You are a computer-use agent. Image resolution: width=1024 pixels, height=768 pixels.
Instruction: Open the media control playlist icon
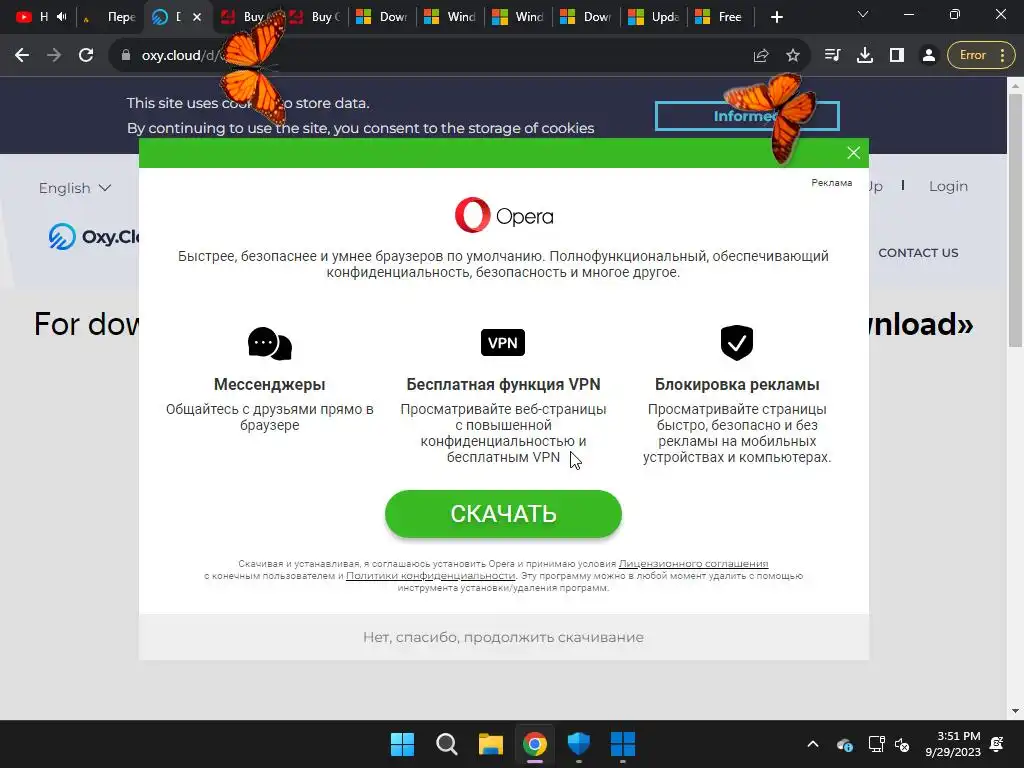tap(832, 56)
